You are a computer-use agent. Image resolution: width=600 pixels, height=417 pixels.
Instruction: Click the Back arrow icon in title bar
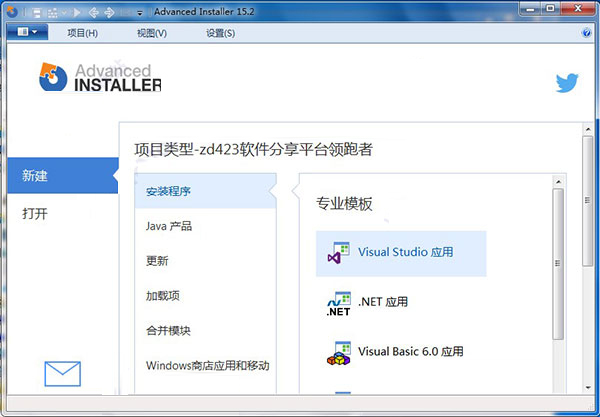coord(94,13)
